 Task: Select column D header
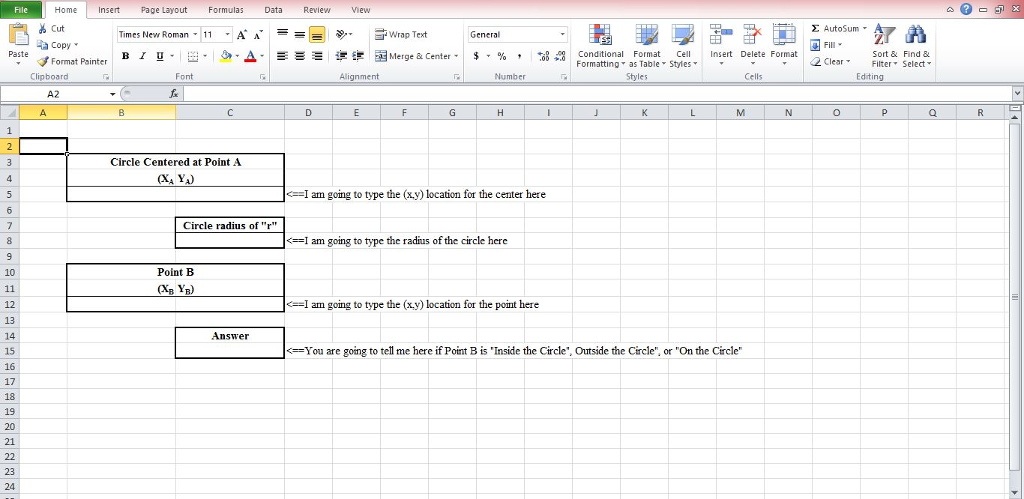[308, 112]
